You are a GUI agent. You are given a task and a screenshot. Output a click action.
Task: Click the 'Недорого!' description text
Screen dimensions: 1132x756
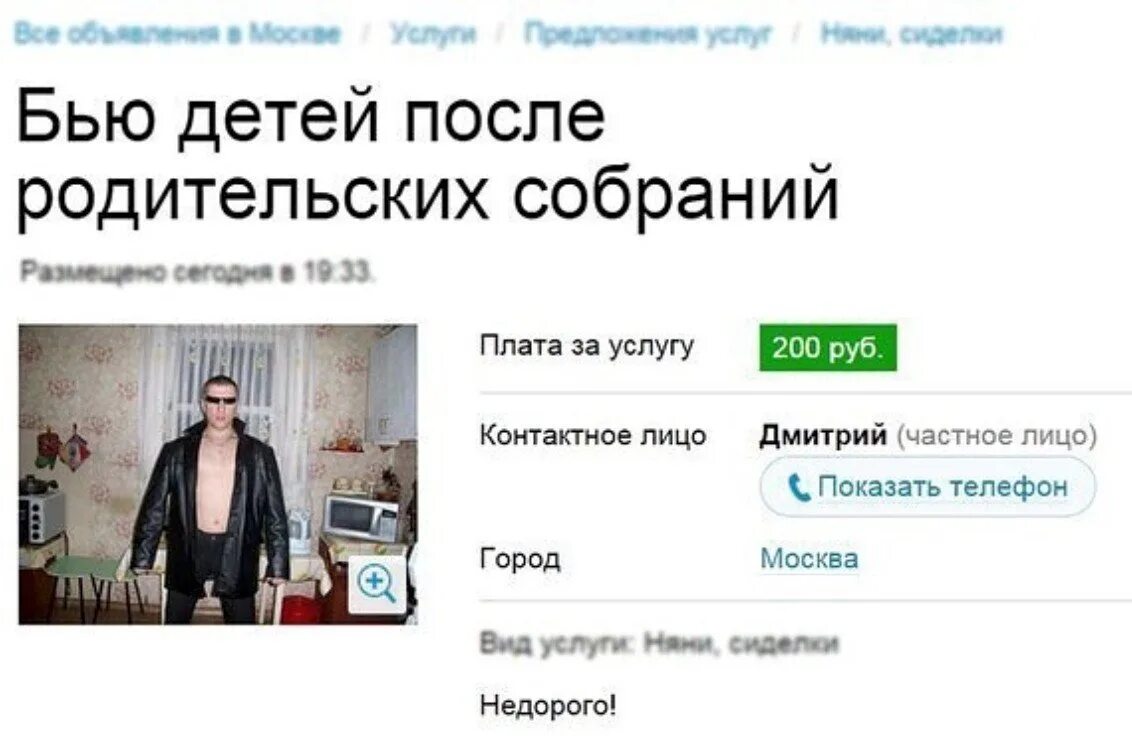point(548,705)
